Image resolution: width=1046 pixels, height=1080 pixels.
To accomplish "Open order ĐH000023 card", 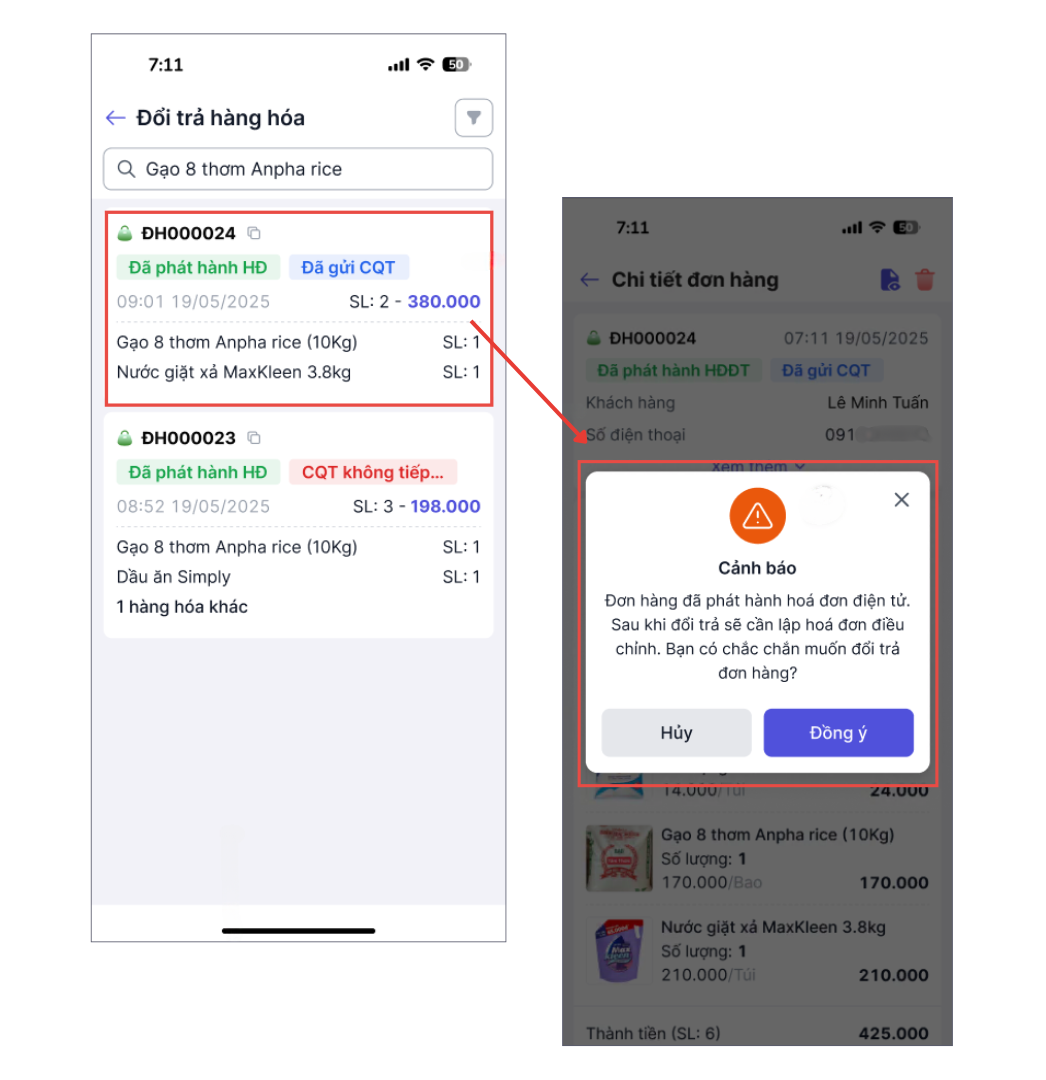I will [298, 525].
